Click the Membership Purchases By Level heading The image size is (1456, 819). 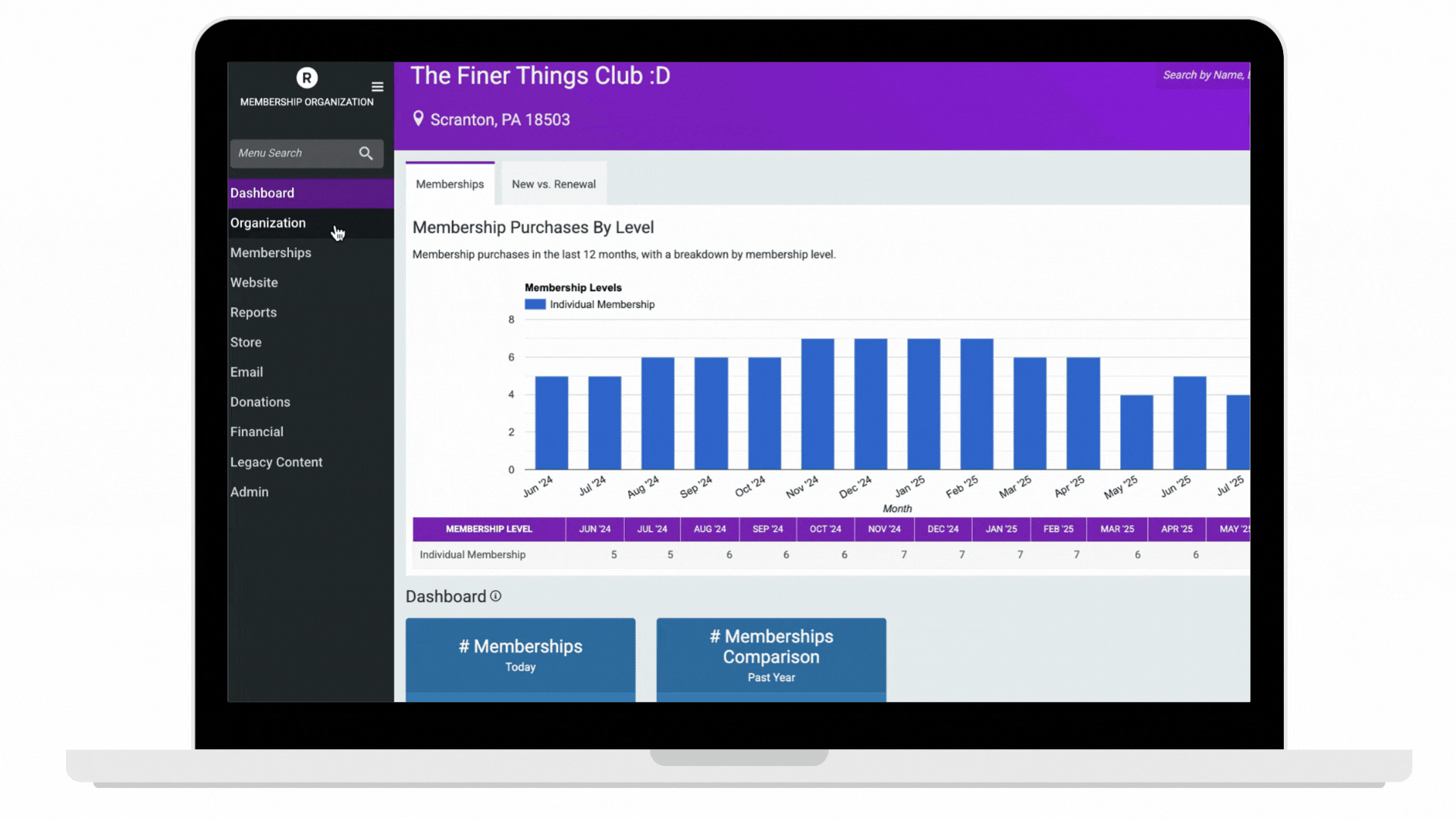tap(533, 227)
